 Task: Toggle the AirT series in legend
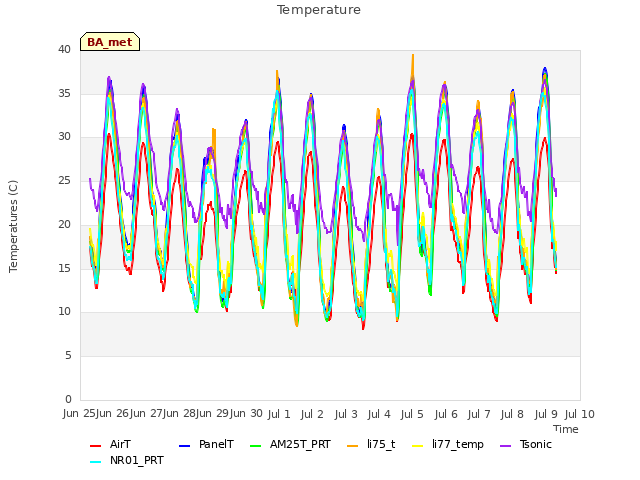[111, 444]
